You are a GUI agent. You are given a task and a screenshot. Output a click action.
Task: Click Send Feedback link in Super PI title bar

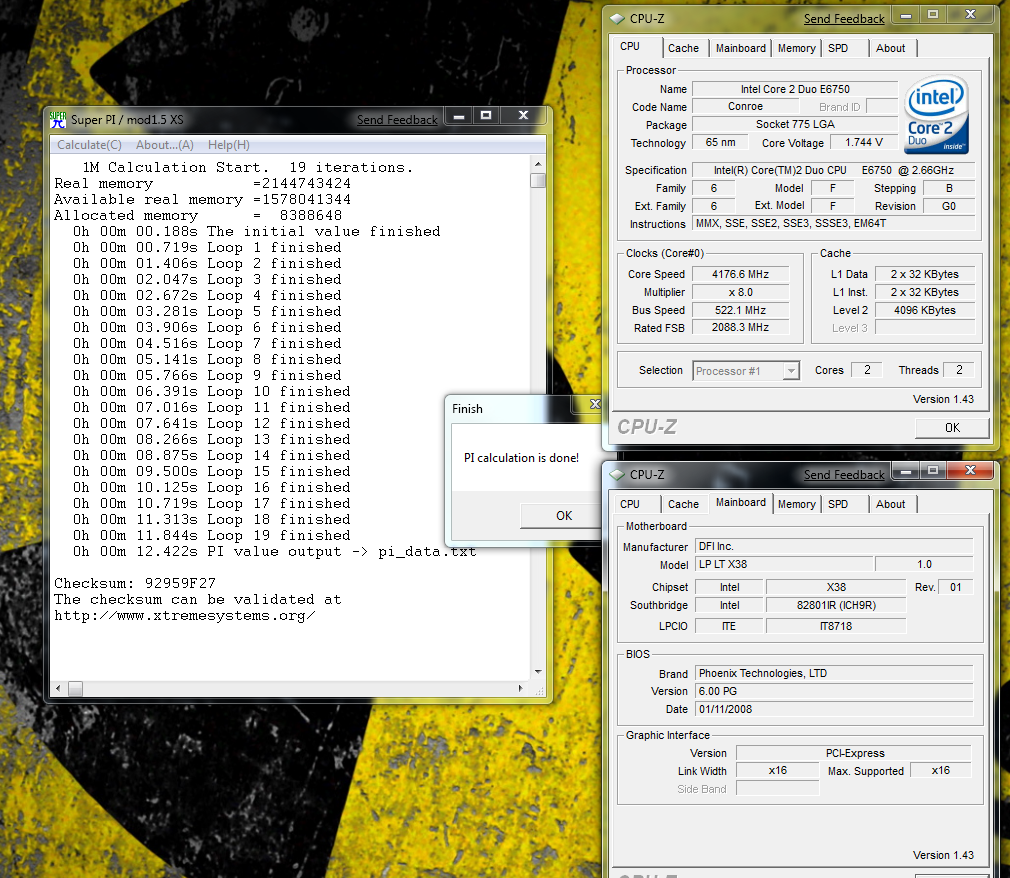(397, 120)
